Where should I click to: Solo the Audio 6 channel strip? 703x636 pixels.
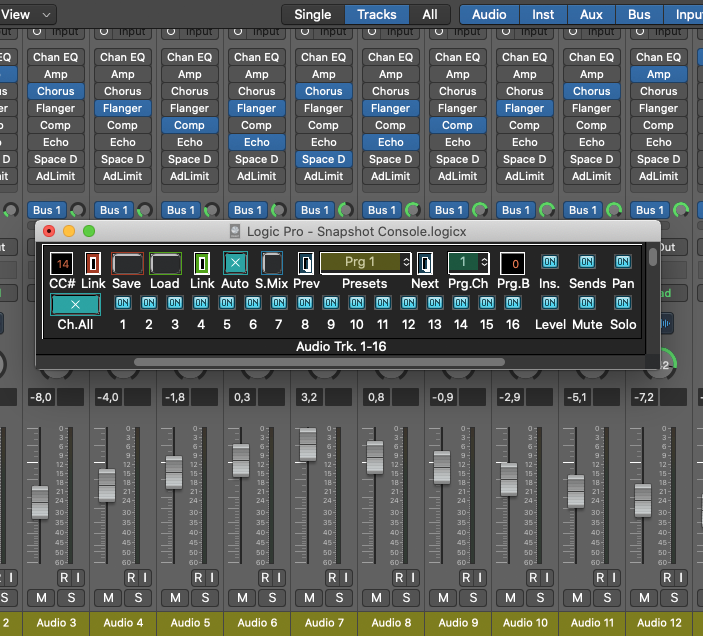272,598
